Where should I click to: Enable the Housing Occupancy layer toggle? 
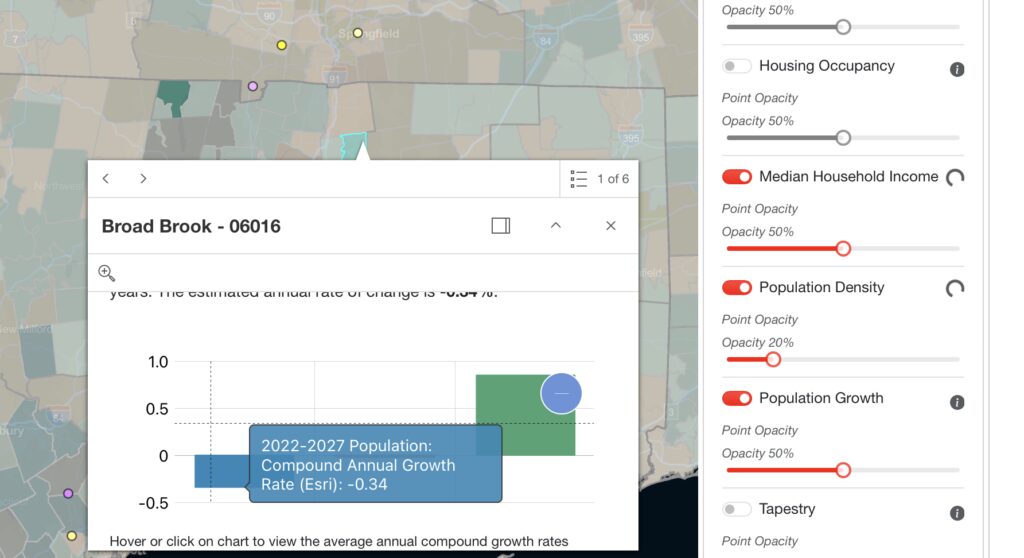[737, 66]
